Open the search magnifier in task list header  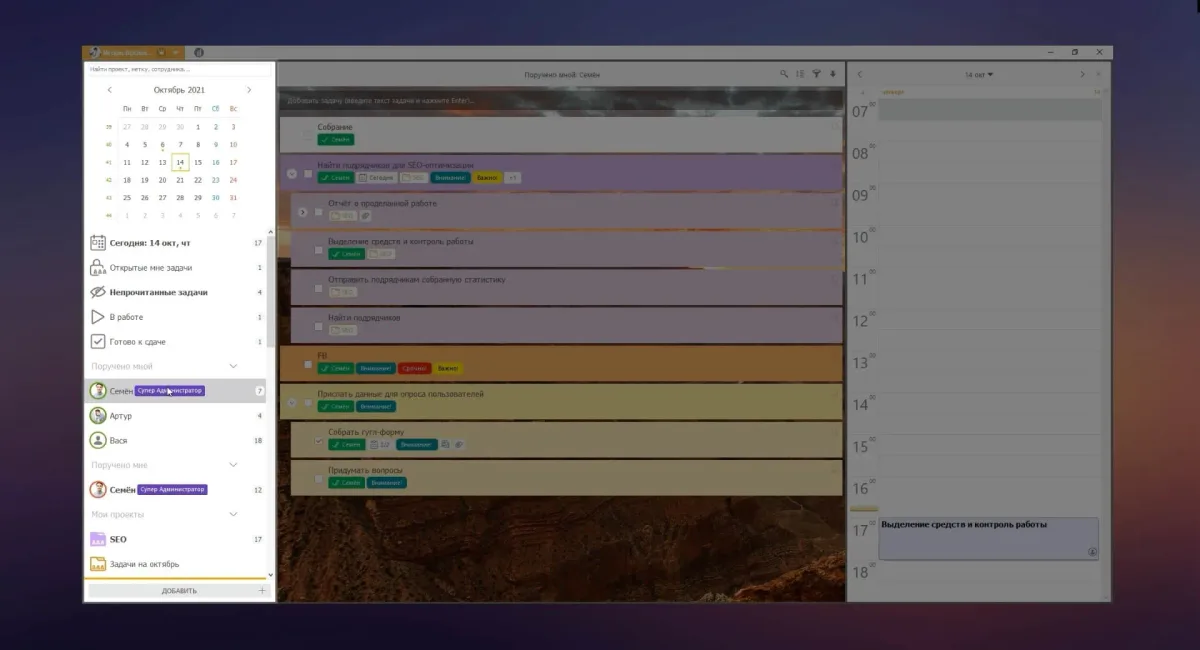click(784, 74)
